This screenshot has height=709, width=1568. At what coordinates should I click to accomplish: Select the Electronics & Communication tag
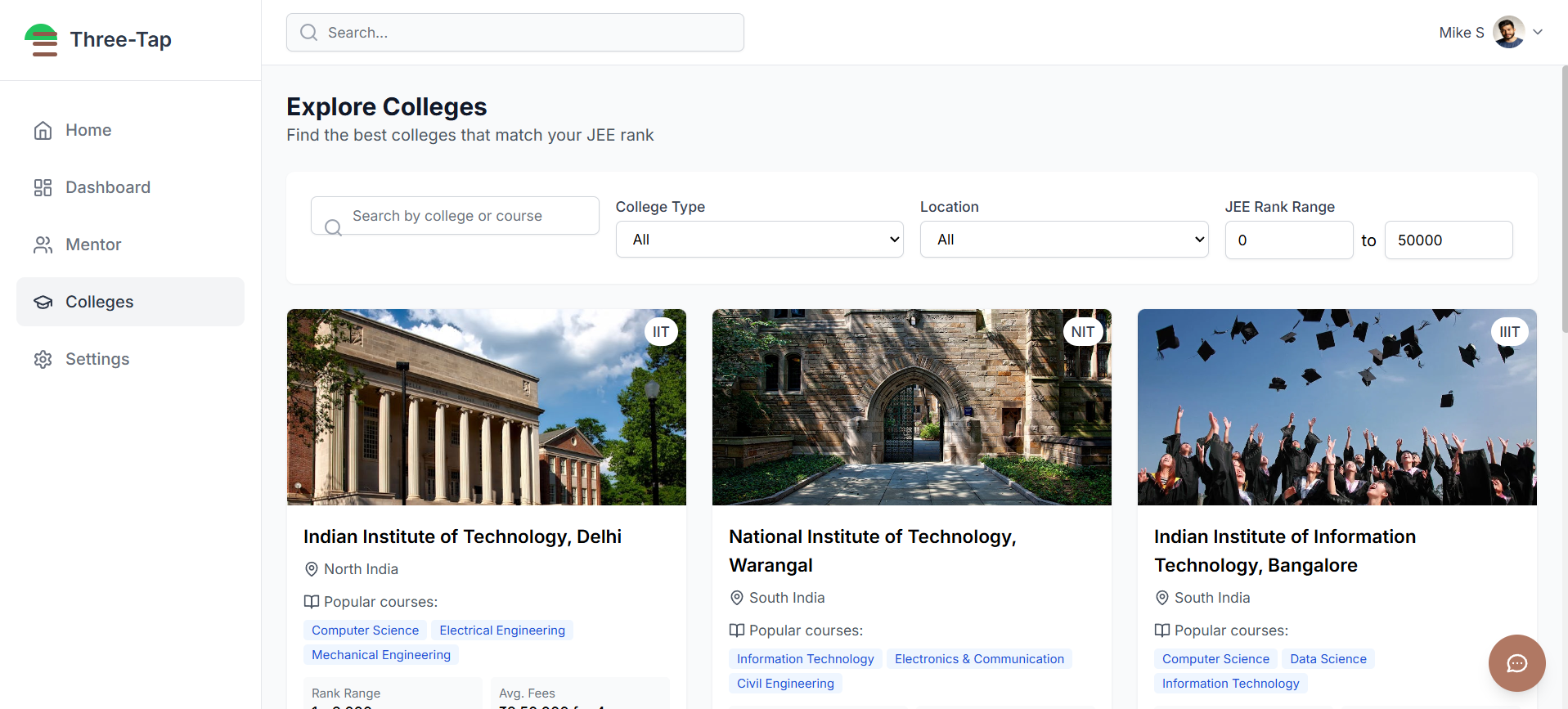(x=979, y=659)
